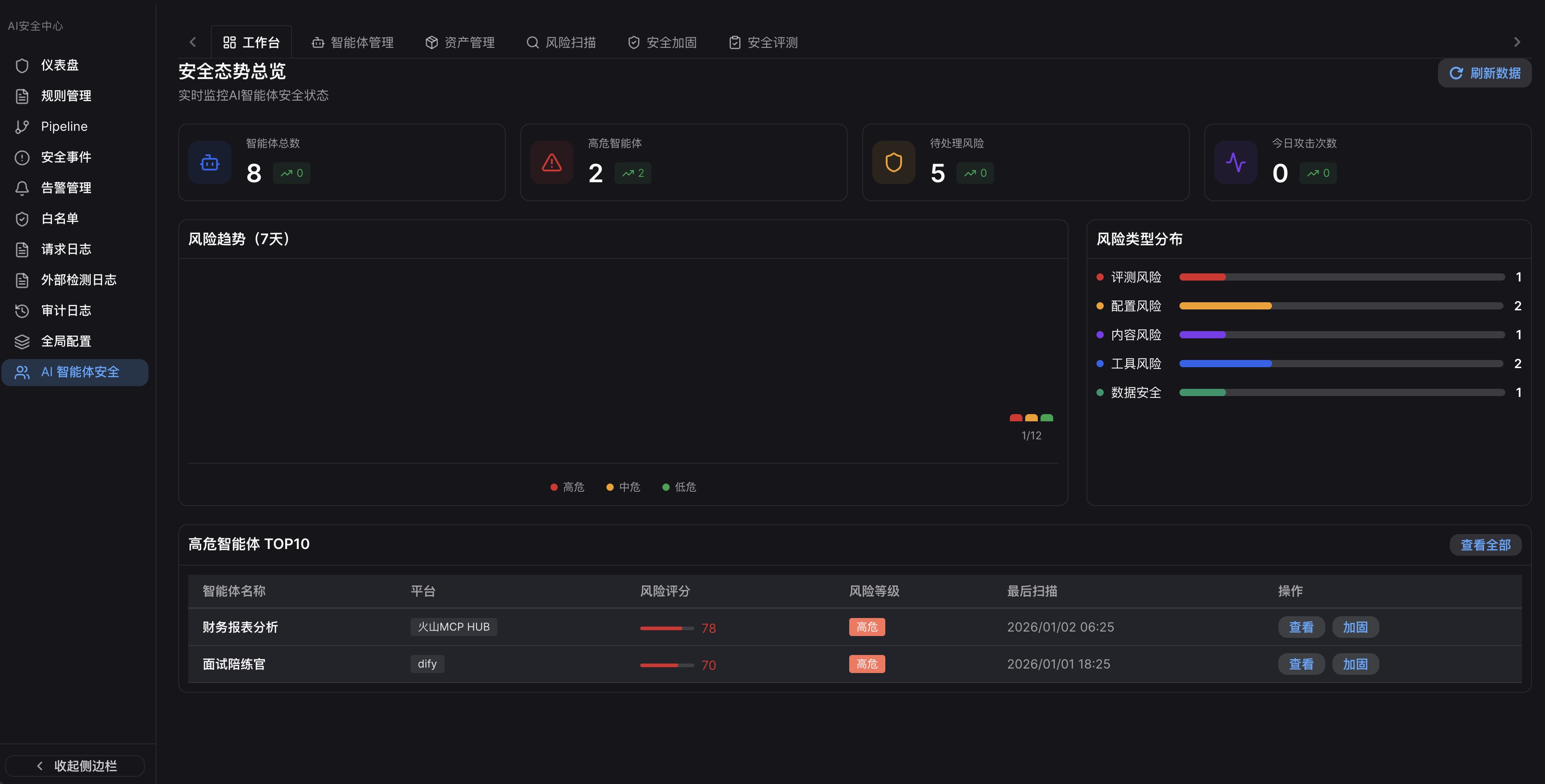Click the left chevron beside 工作台 tab
The image size is (1545, 784).
[193, 42]
